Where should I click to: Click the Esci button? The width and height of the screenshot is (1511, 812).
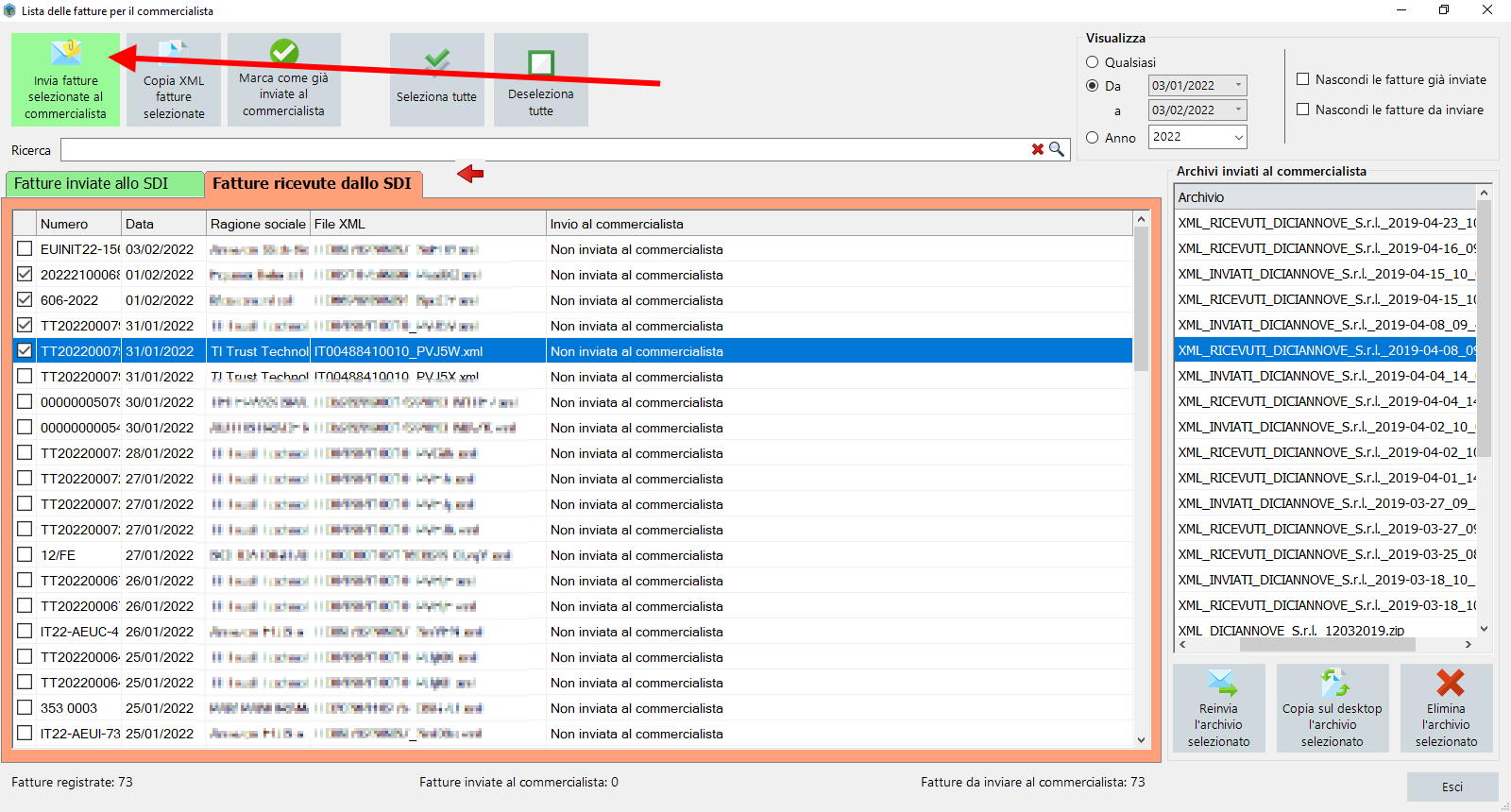[1452, 787]
